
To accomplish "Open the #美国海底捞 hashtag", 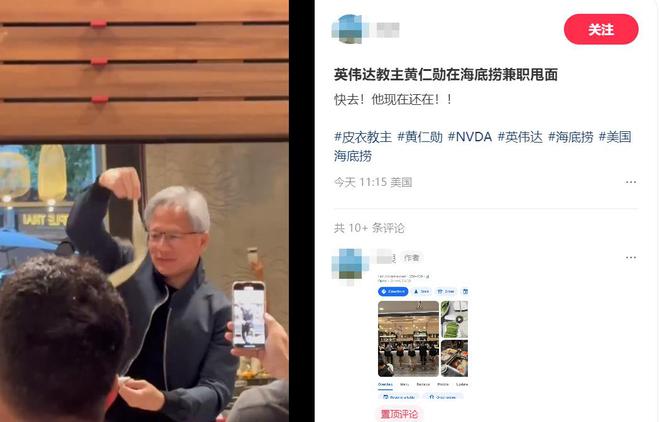I will coord(482,146).
